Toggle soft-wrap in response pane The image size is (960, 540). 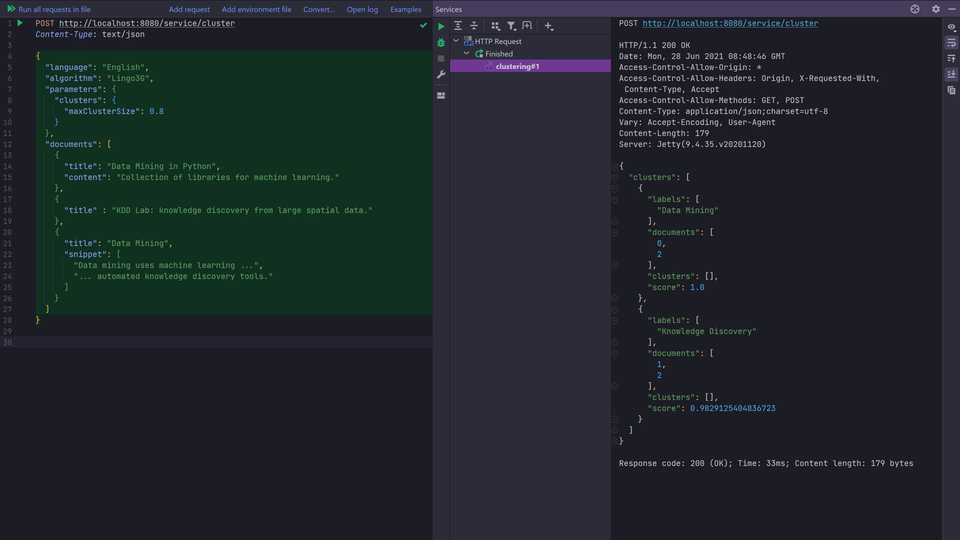click(951, 43)
